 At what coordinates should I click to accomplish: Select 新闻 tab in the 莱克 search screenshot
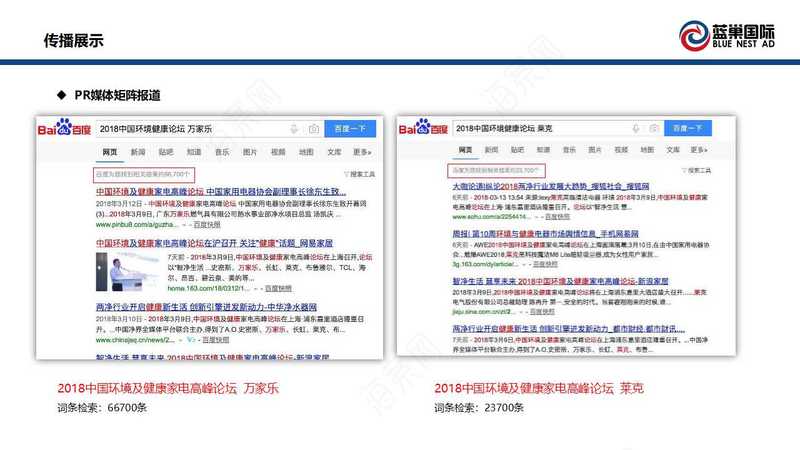pyautogui.click(x=491, y=150)
